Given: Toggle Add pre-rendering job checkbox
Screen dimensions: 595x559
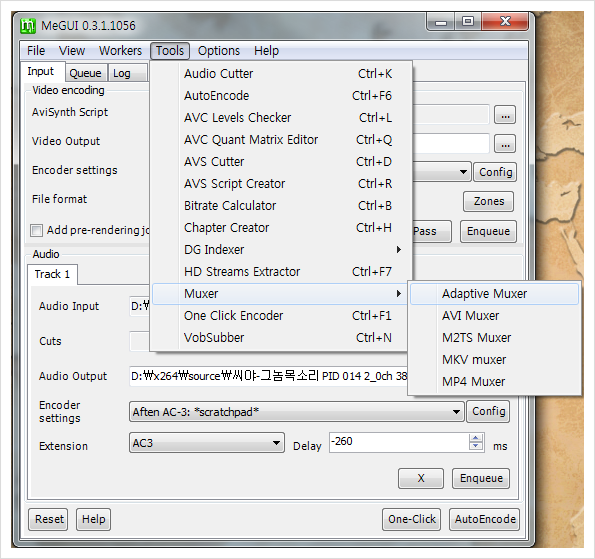Looking at the screenshot, I should [36, 230].
